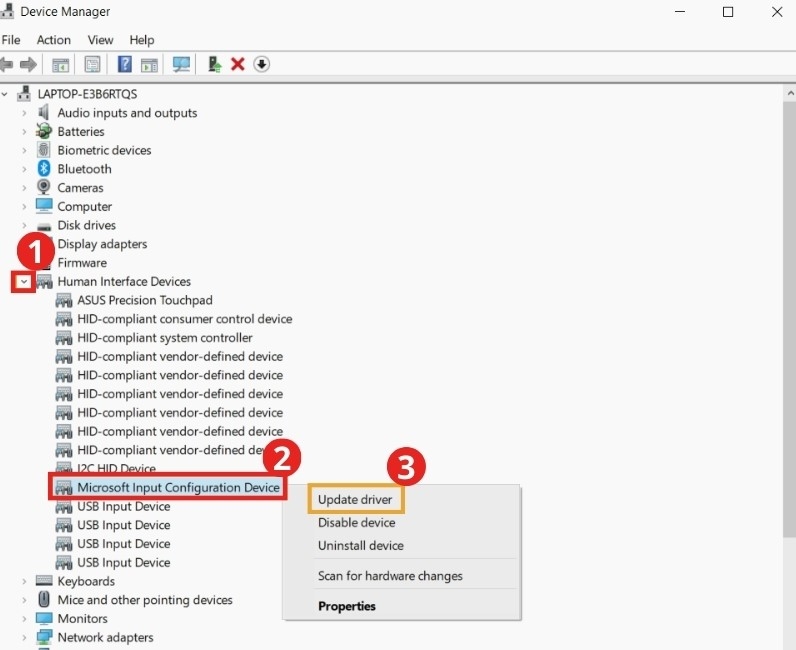Viewport: 796px width, 650px height.
Task: Click the Keyboards category icon
Action: tap(44, 580)
